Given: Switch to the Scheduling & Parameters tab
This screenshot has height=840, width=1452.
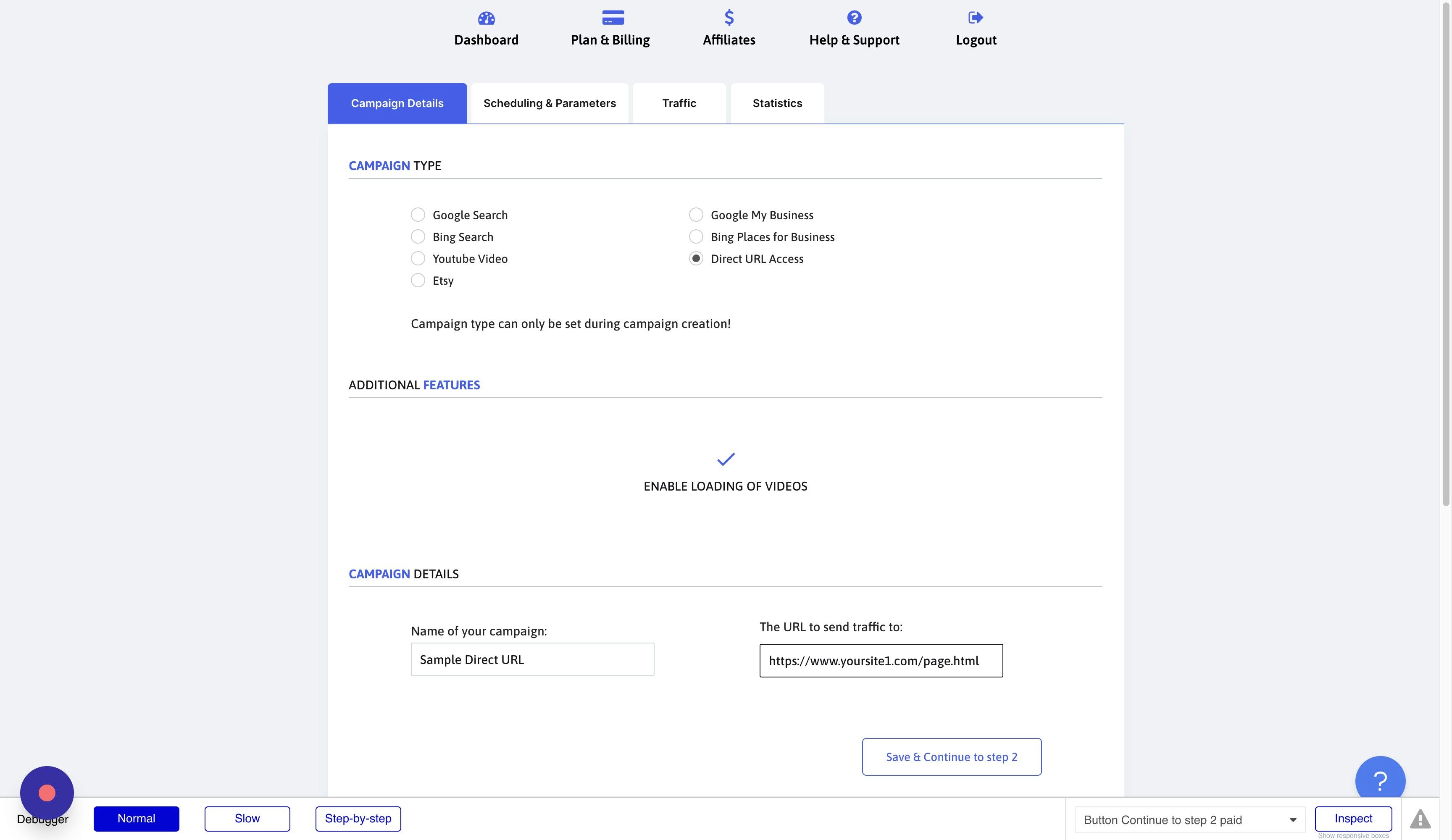Looking at the screenshot, I should coord(550,103).
